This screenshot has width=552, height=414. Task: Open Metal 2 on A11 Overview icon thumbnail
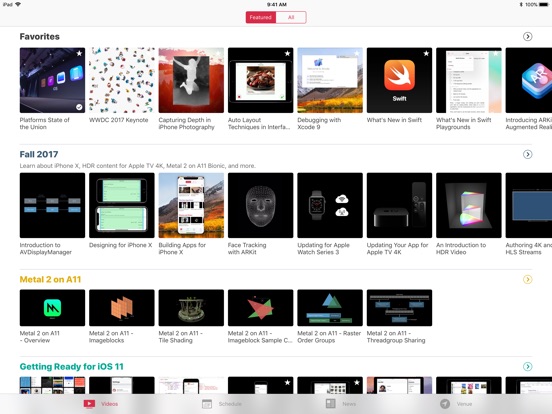[x=52, y=308]
